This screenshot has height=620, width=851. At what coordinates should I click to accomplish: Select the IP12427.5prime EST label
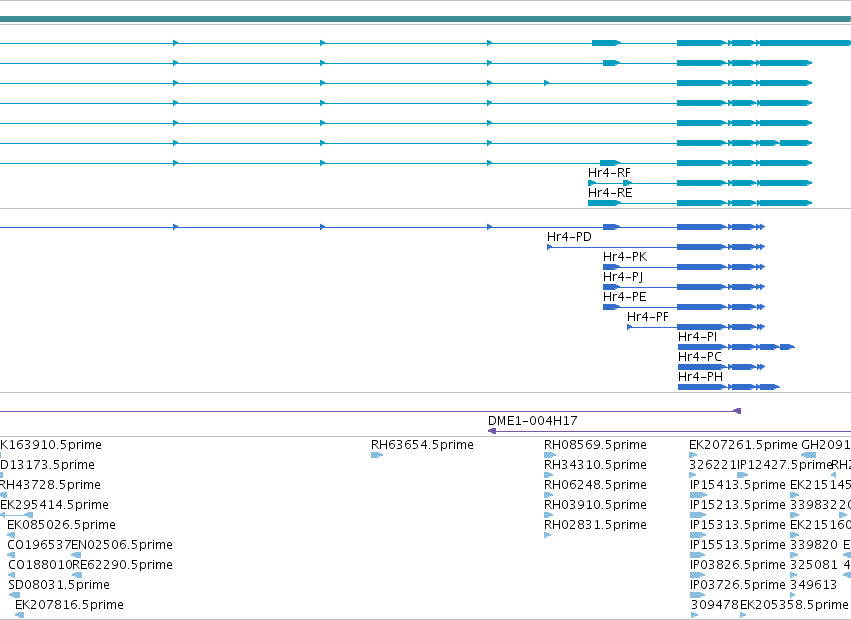coord(785,465)
